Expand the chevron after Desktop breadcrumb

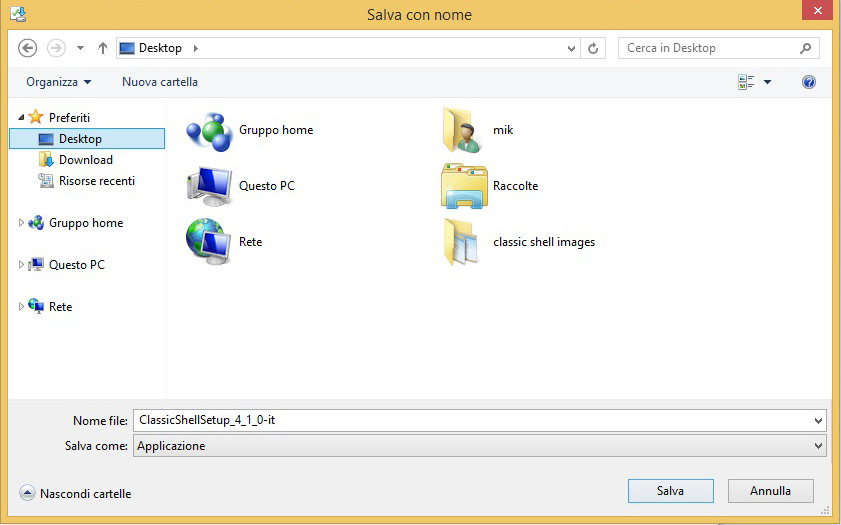coord(196,48)
